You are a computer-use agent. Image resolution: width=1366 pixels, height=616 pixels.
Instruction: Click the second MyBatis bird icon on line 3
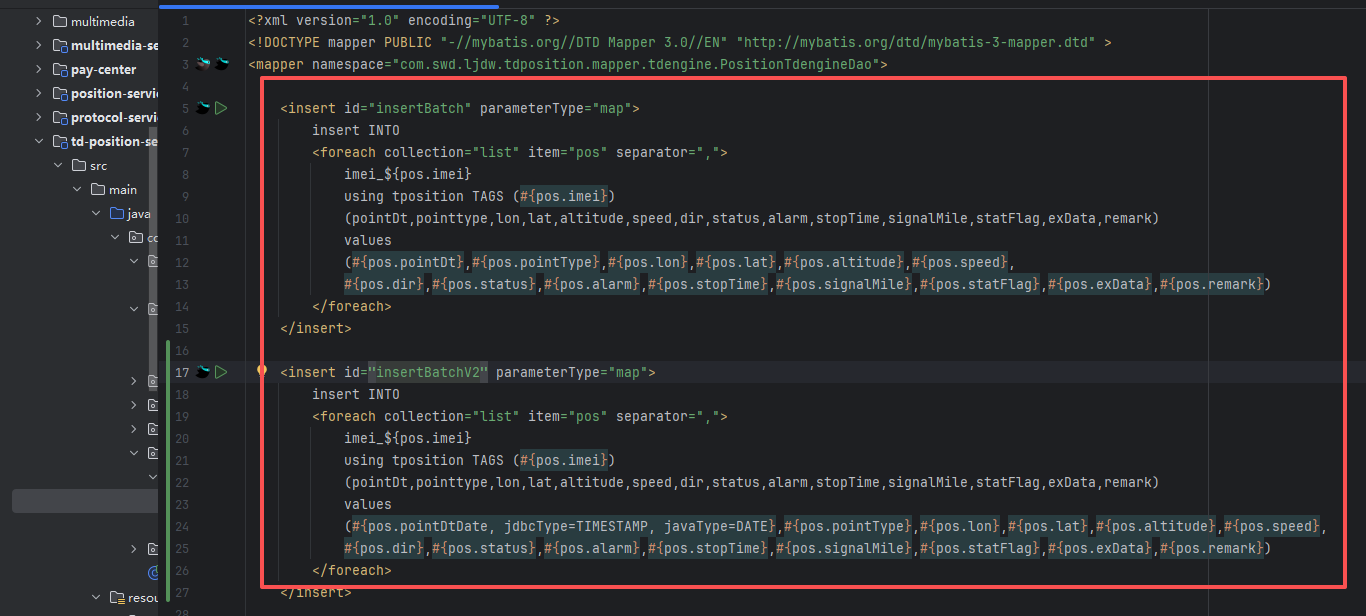tap(221, 64)
